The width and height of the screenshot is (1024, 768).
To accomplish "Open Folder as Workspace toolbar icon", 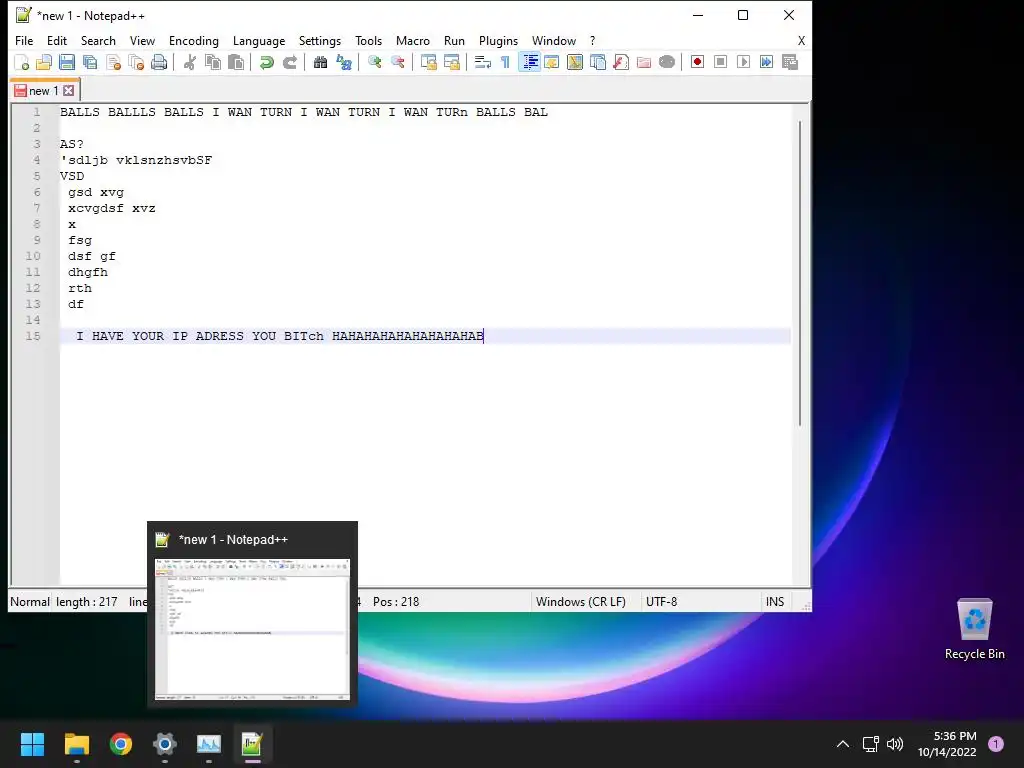I will 644,63.
